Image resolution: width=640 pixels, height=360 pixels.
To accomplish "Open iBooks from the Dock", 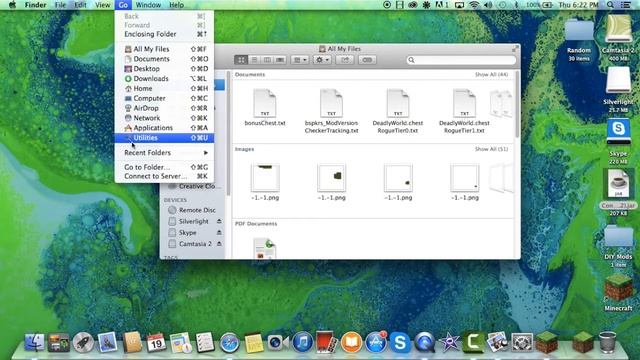I will tap(351, 342).
